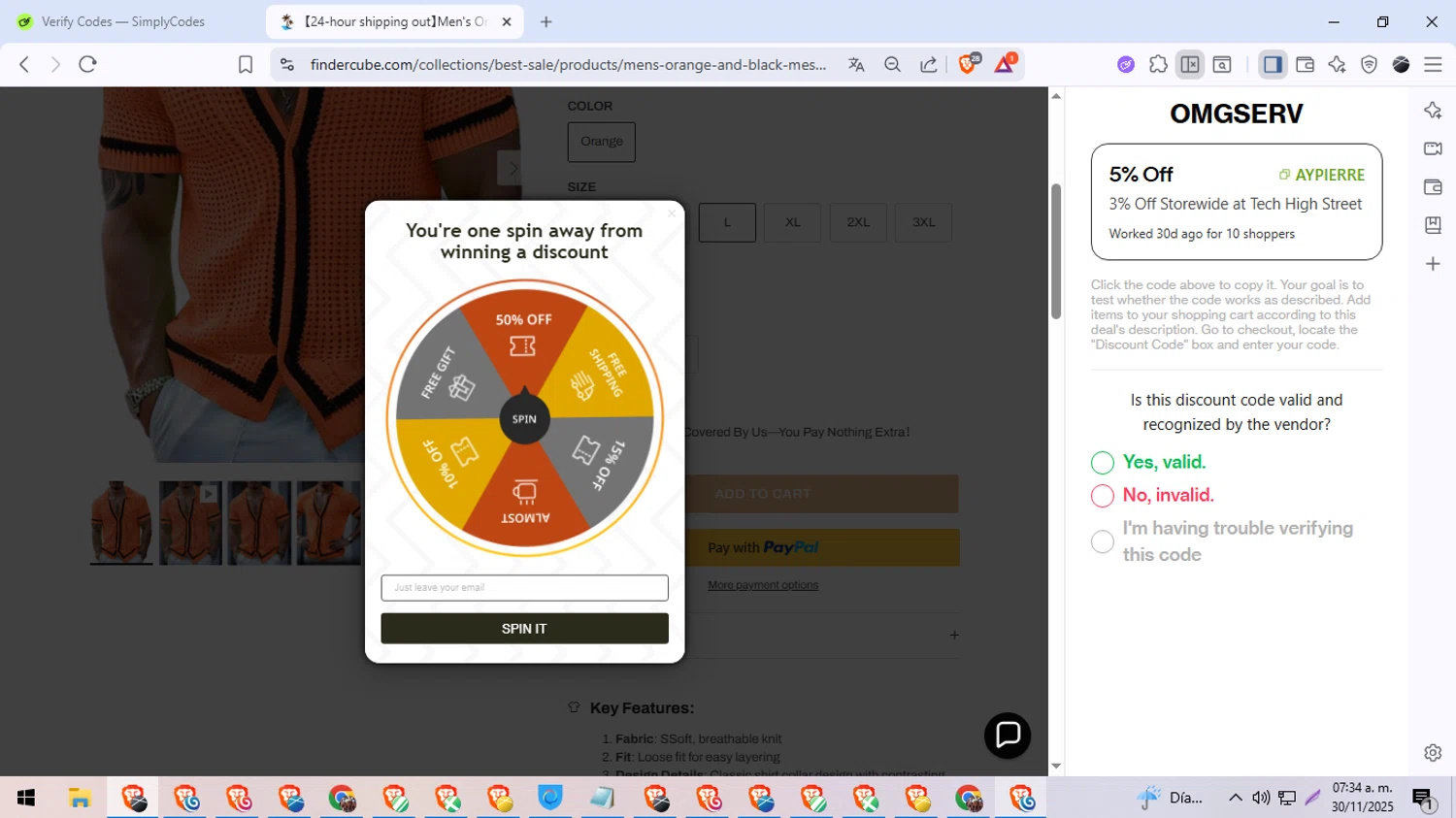Click the zoom out magnifier icon
This screenshot has height=818, width=1456.
point(892,64)
